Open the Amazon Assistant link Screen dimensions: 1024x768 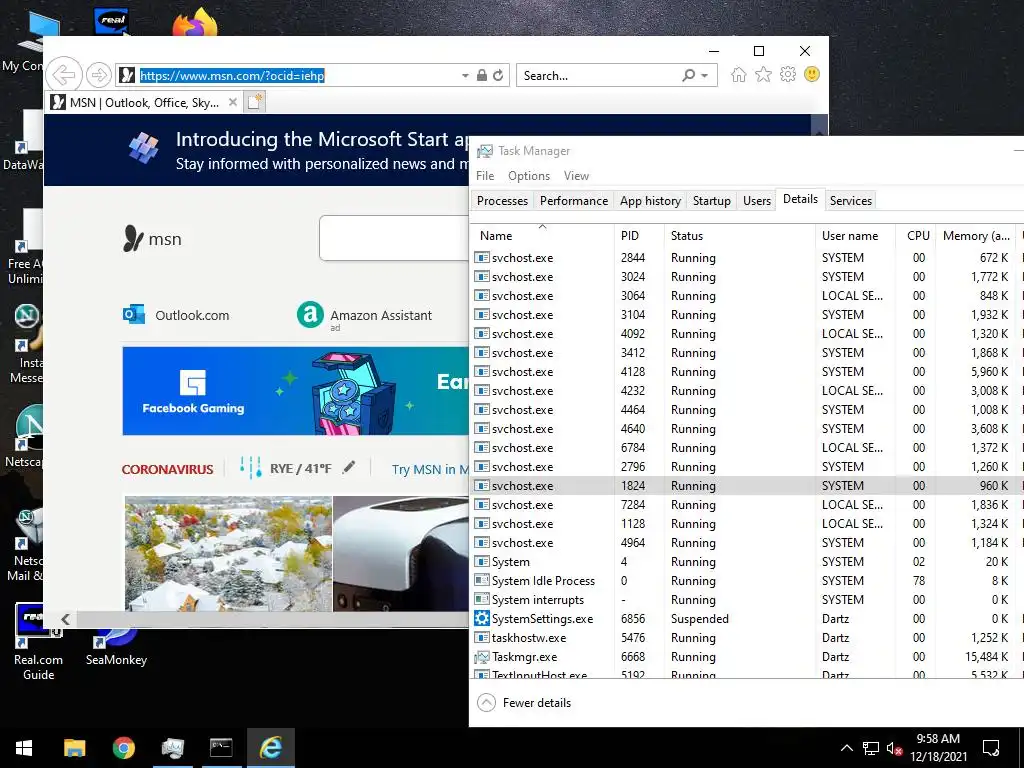click(x=364, y=315)
